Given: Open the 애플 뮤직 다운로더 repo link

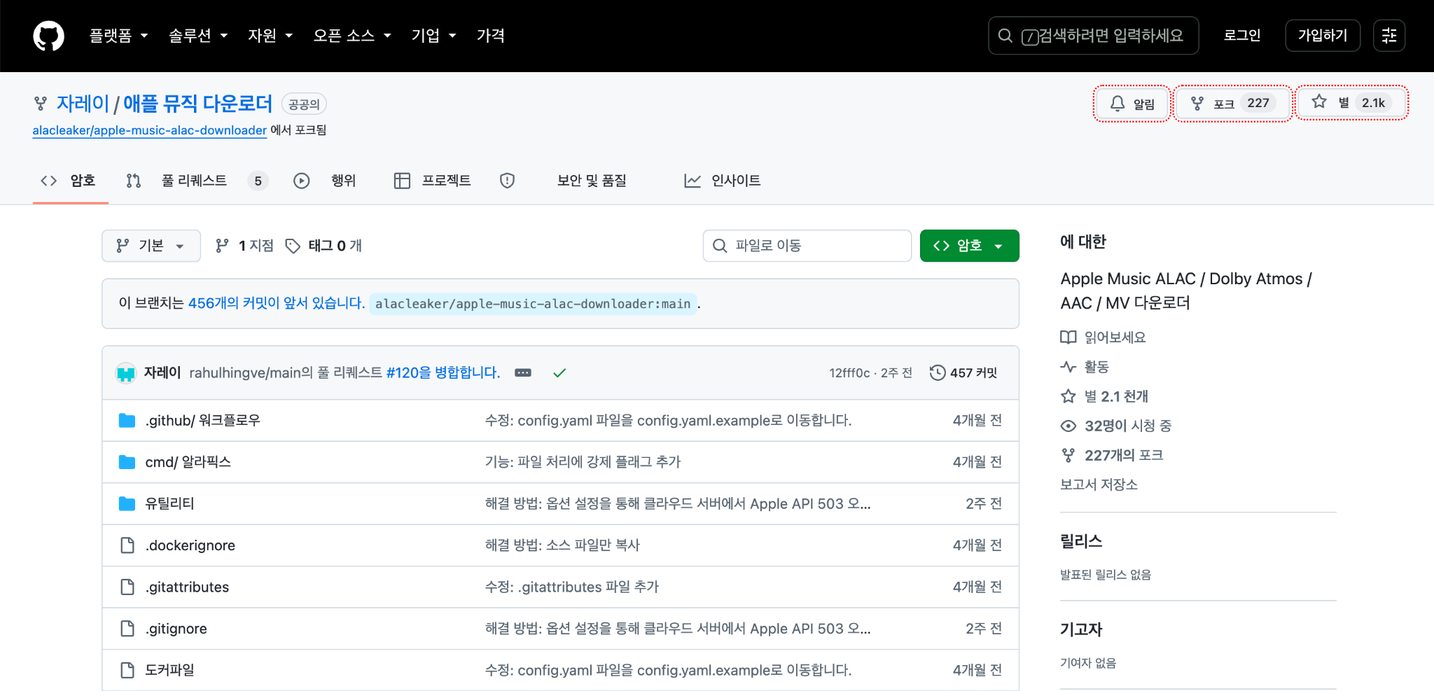Looking at the screenshot, I should [198, 103].
